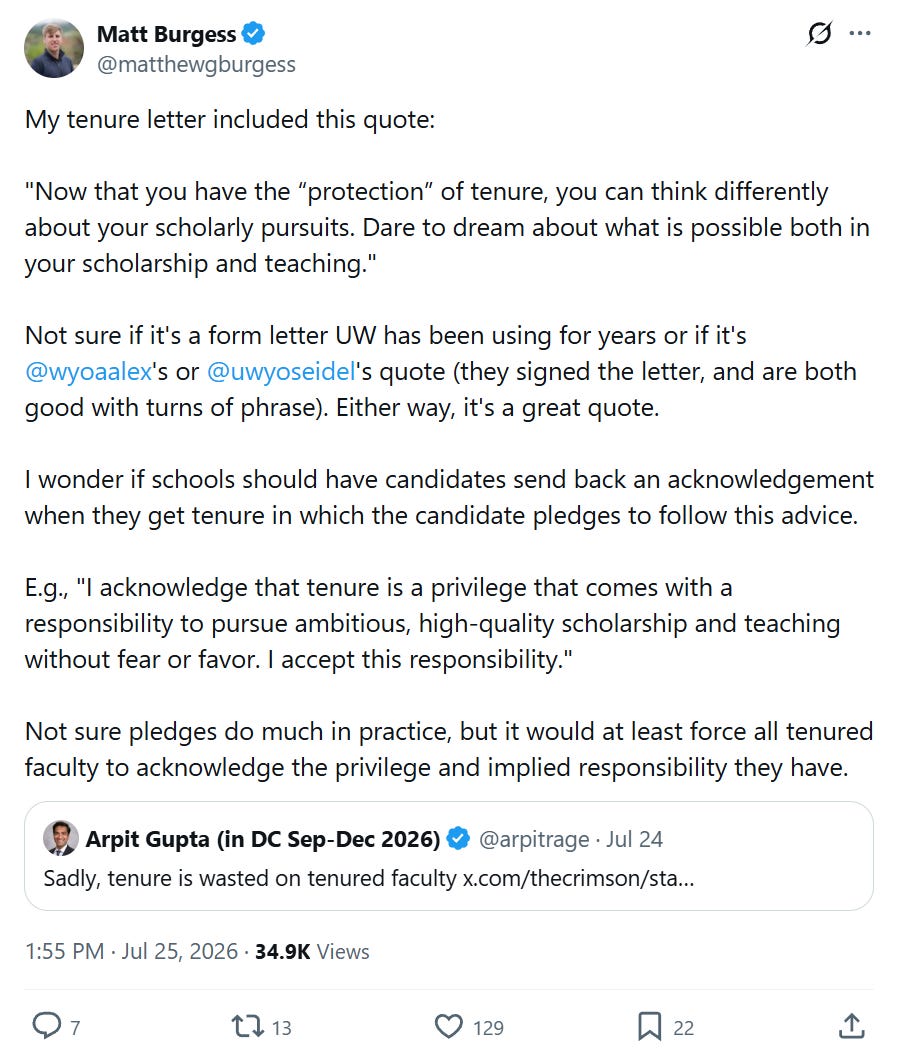898x1055 pixels.
Task: Click the x.com/thecrimson link in quoted post
Action: [x=578, y=878]
